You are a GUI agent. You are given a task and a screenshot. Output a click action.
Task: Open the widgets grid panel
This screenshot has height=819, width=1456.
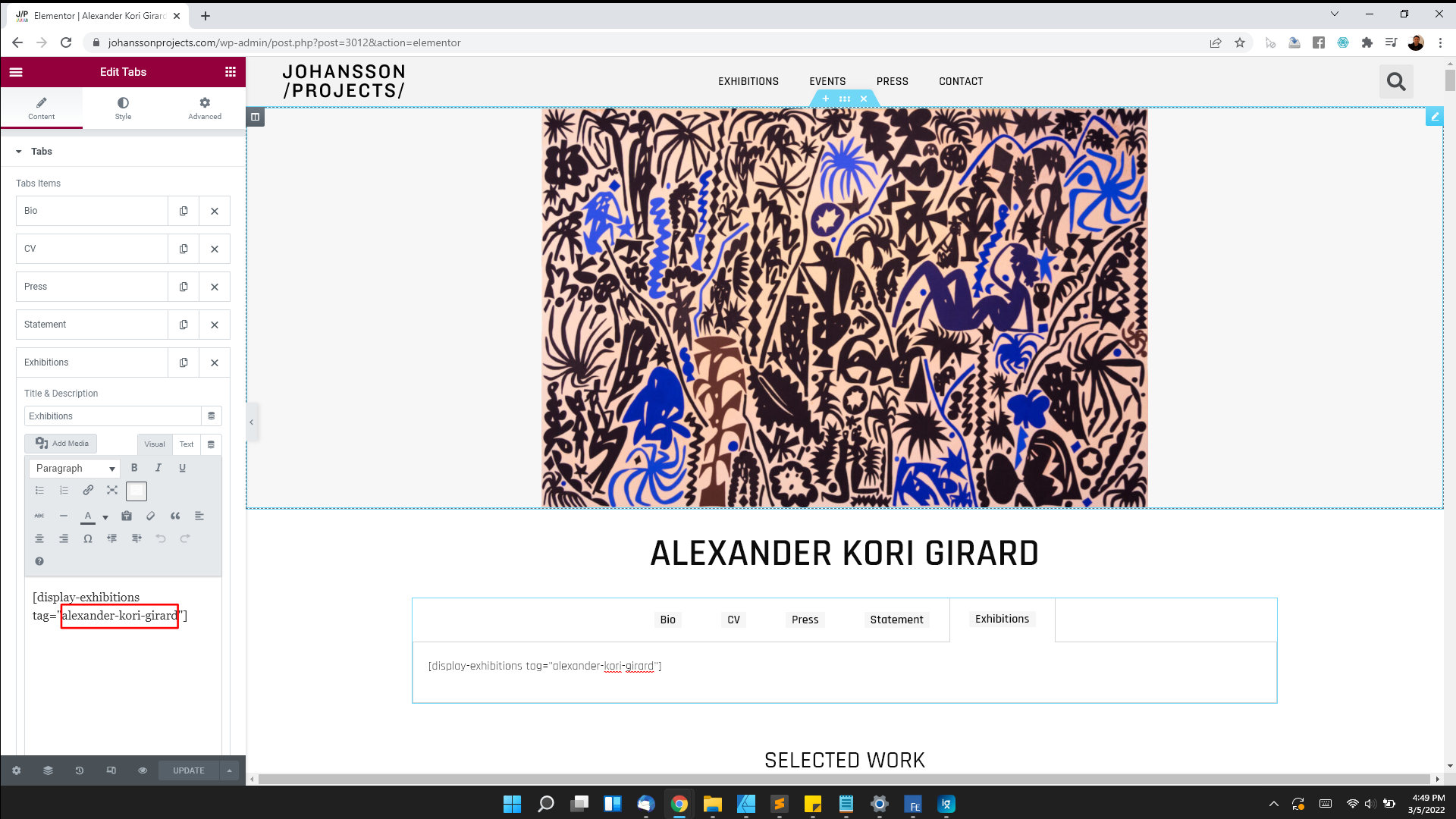(x=231, y=72)
